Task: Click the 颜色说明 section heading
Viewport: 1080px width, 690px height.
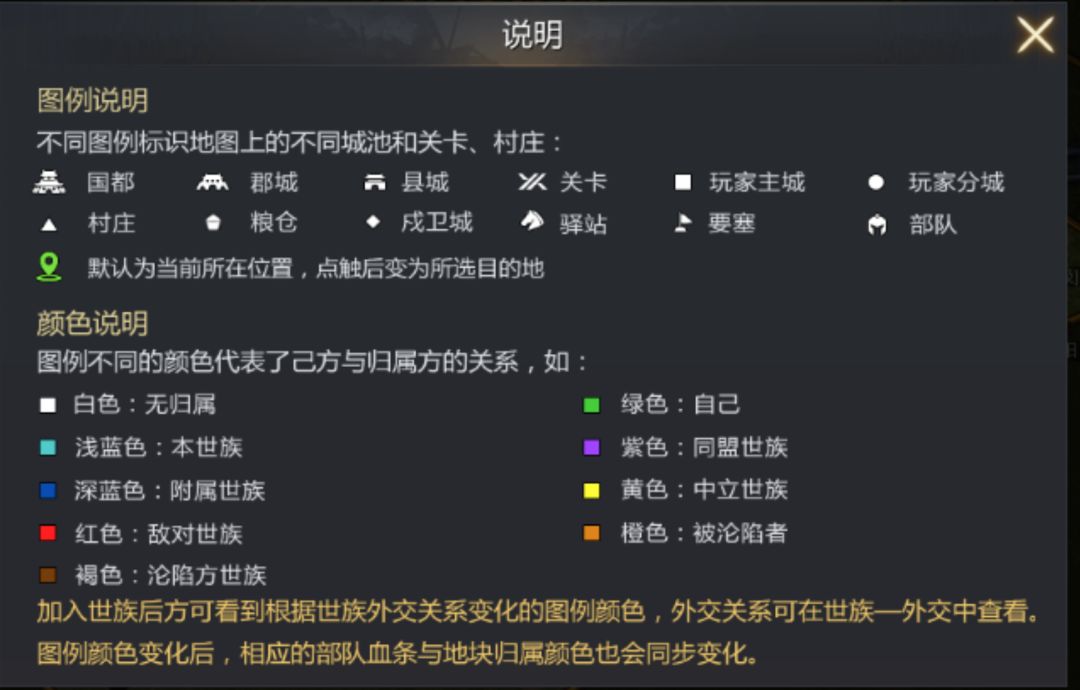Action: [x=92, y=323]
